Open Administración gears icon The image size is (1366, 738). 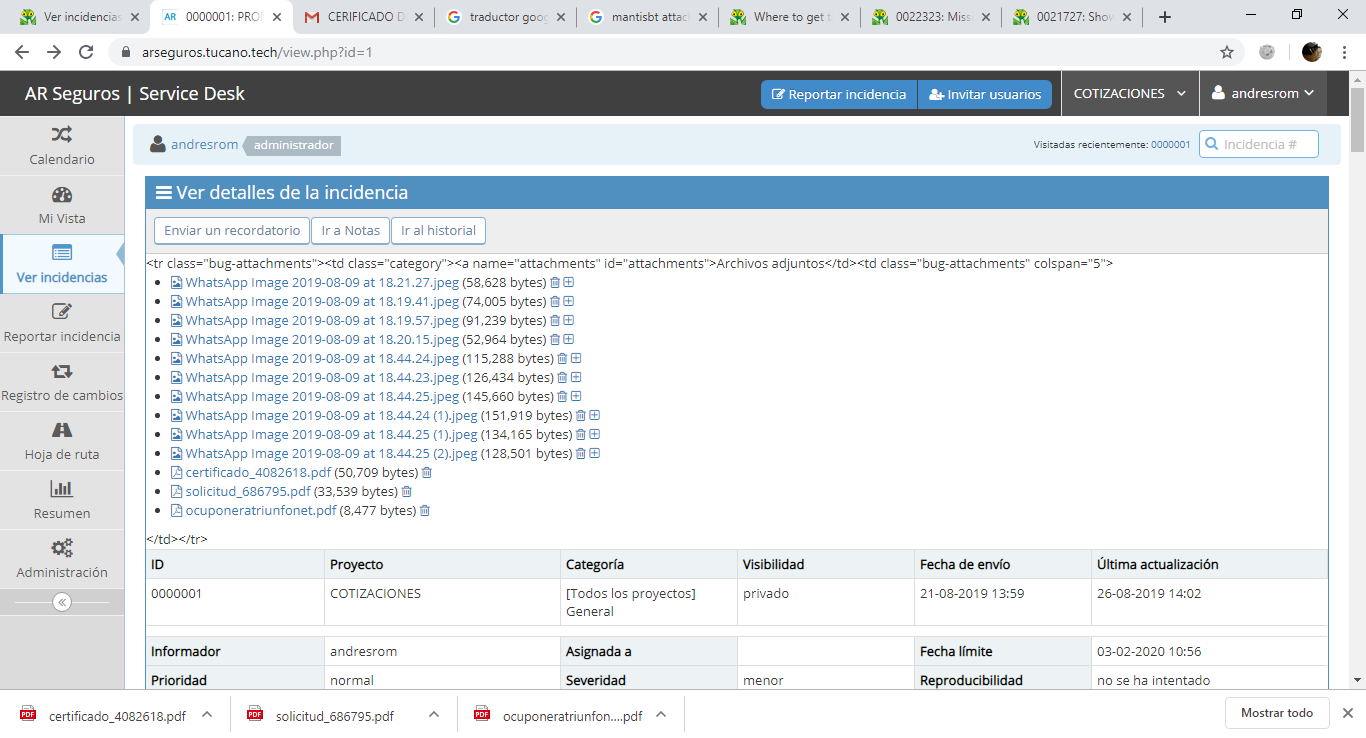tap(62, 549)
